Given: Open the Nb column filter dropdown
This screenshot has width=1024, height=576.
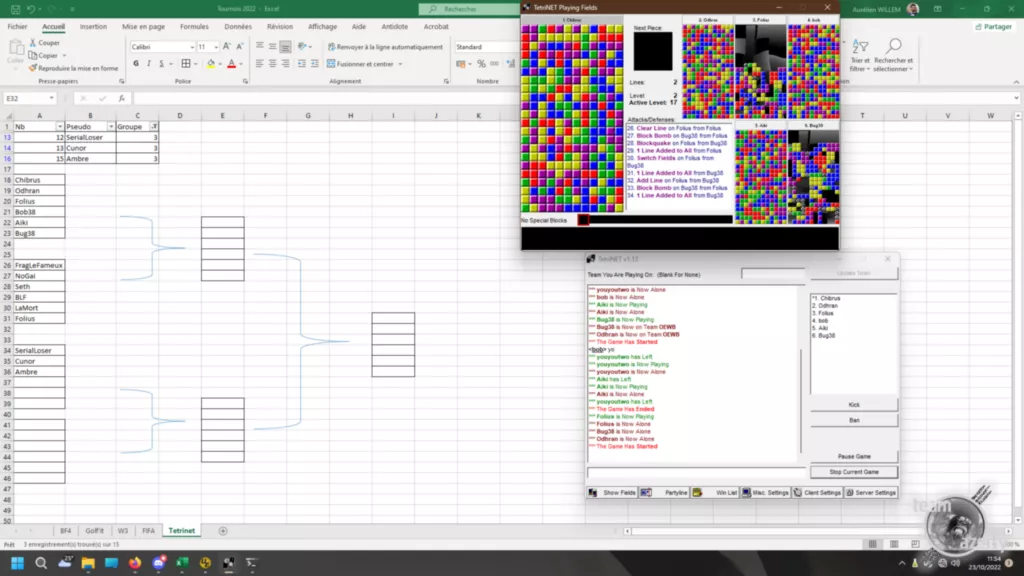Looking at the screenshot, I should (x=59, y=127).
